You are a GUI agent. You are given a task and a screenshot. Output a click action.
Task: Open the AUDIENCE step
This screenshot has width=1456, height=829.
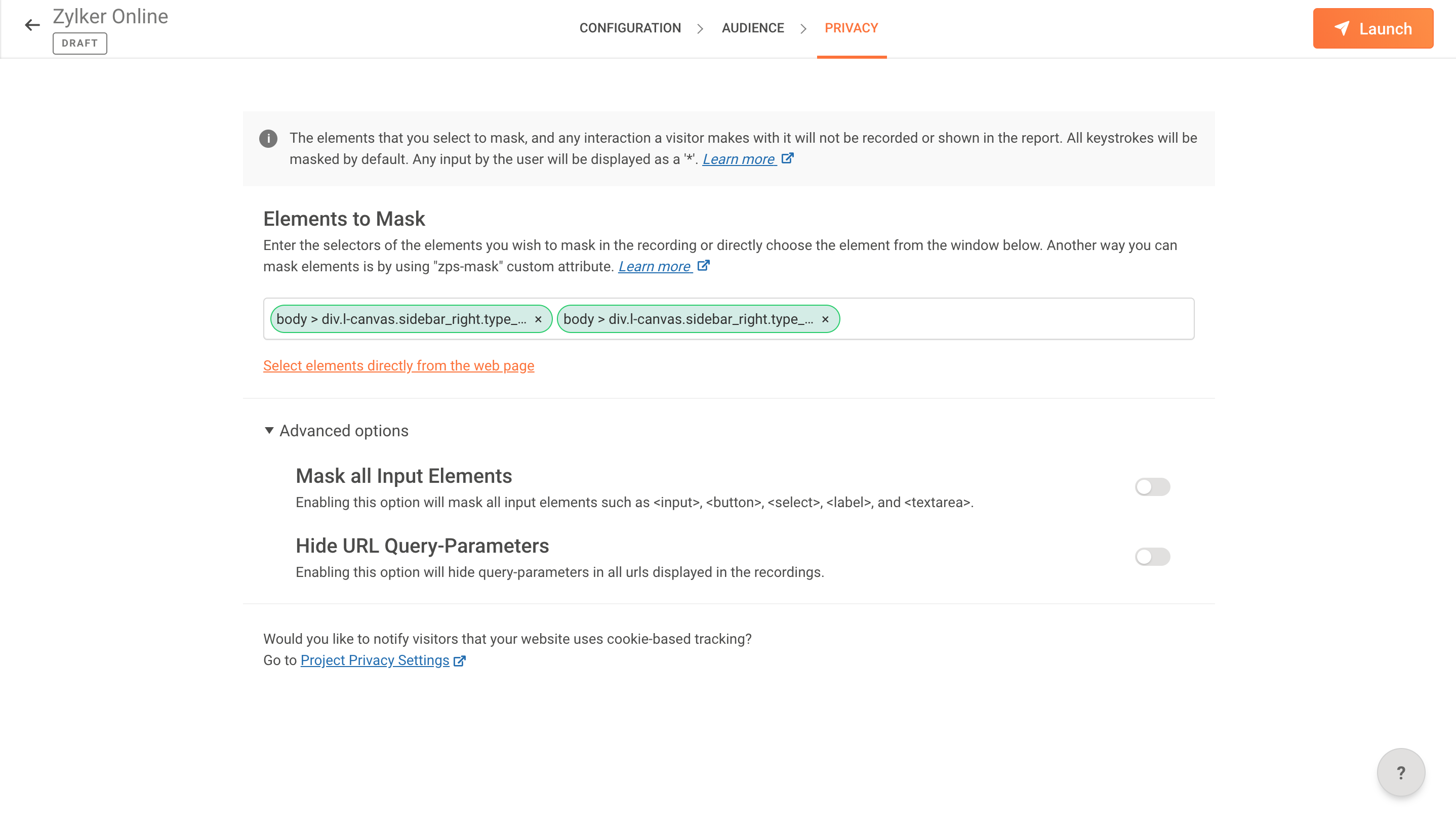tap(753, 28)
